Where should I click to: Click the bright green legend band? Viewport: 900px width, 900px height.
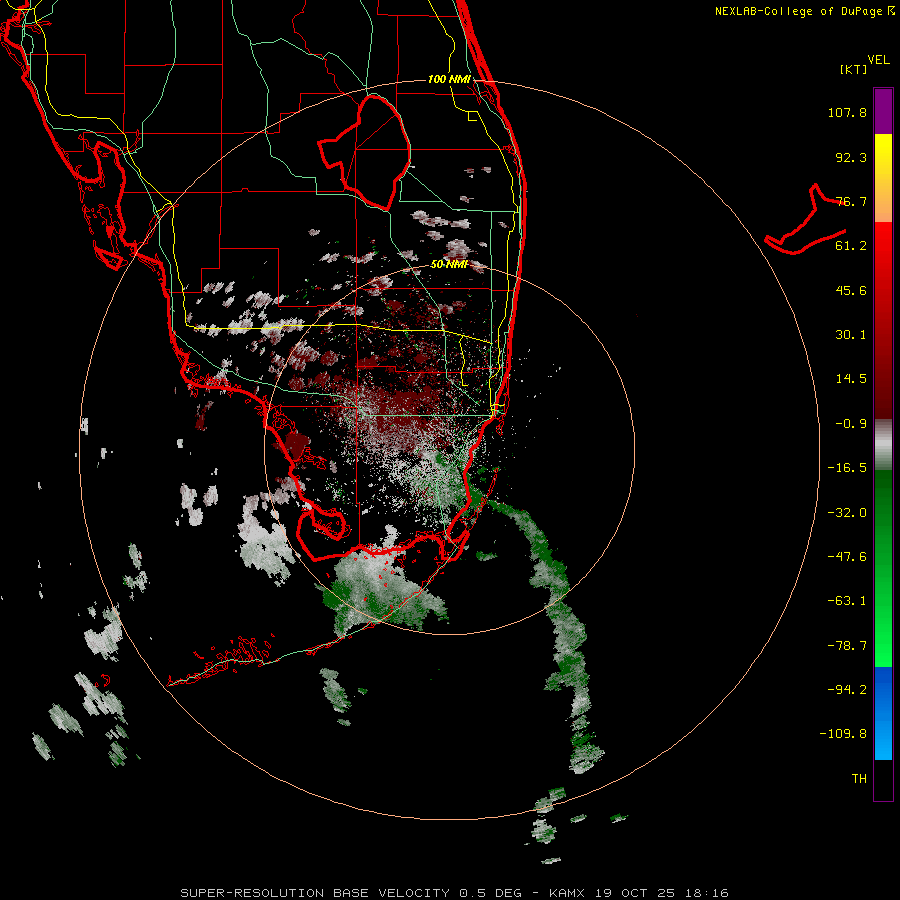pyautogui.click(x=883, y=568)
